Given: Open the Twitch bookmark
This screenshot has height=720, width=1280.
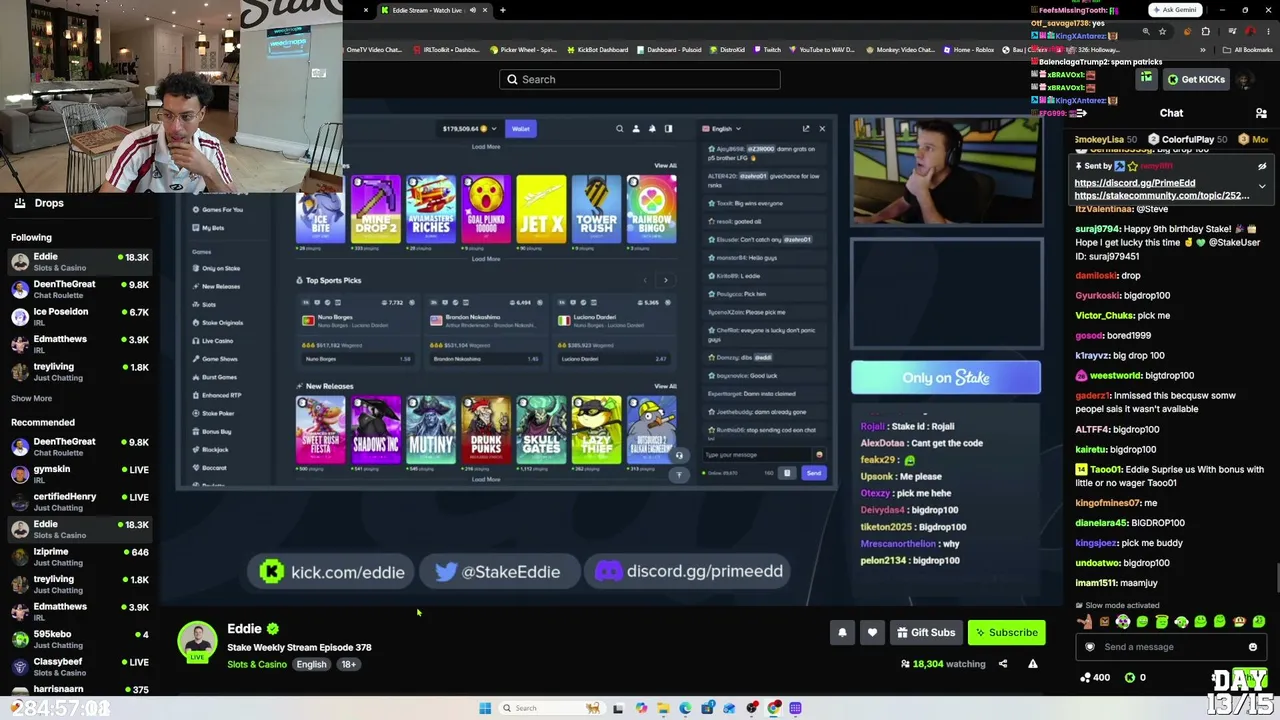Looking at the screenshot, I should point(767,49).
